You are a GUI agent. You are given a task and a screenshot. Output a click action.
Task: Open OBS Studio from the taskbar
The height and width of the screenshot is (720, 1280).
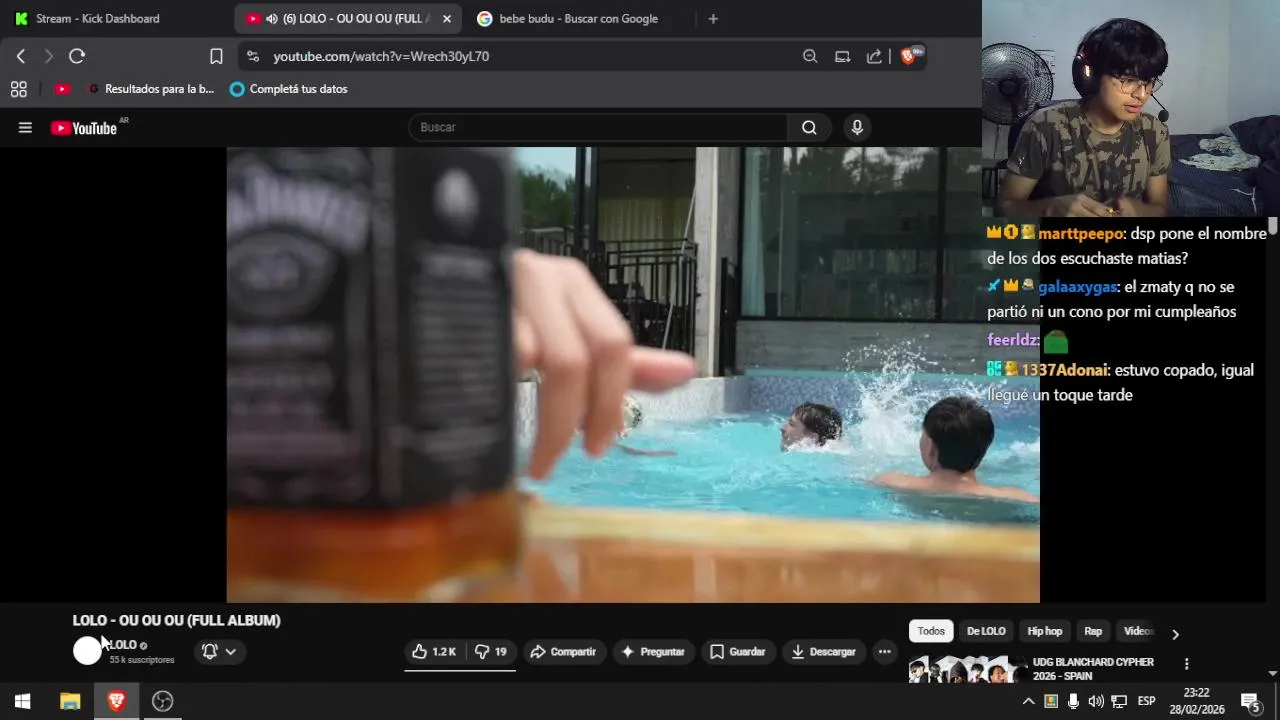162,701
